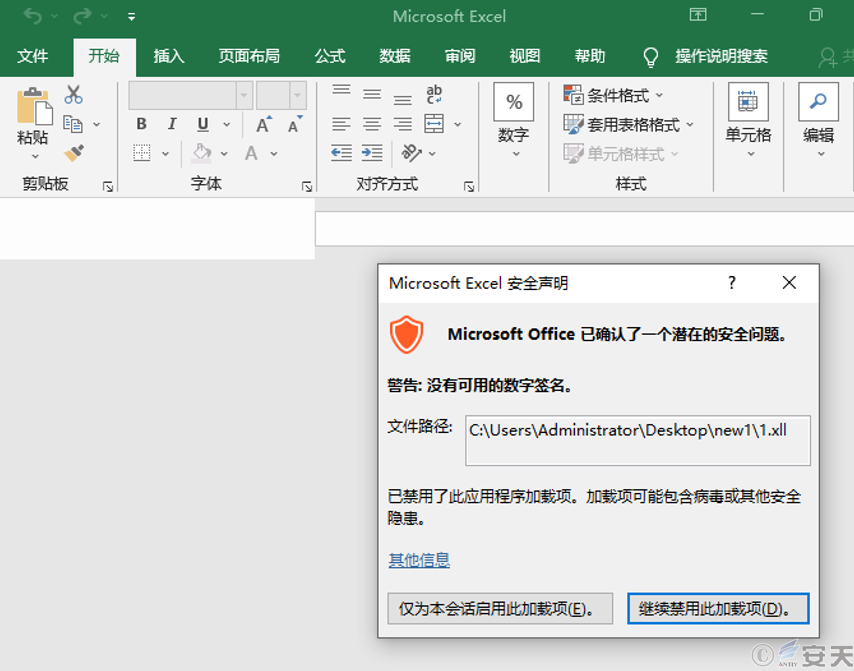
Task: Click Align Left icon
Action: [x=341, y=124]
